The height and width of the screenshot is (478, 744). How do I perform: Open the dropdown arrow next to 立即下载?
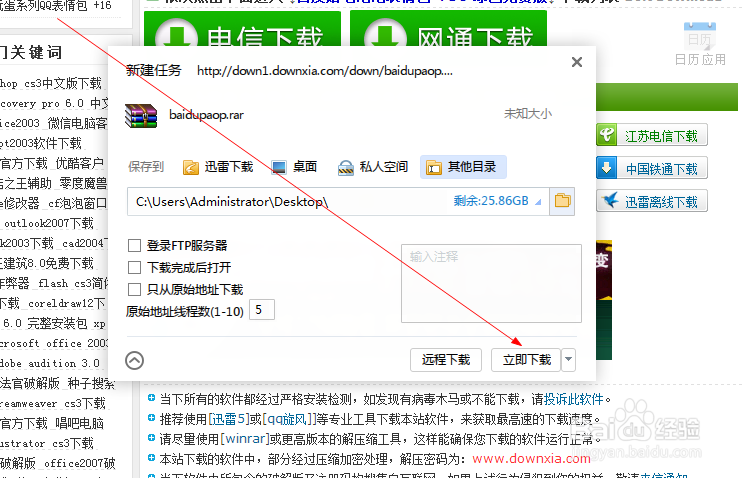[568, 360]
